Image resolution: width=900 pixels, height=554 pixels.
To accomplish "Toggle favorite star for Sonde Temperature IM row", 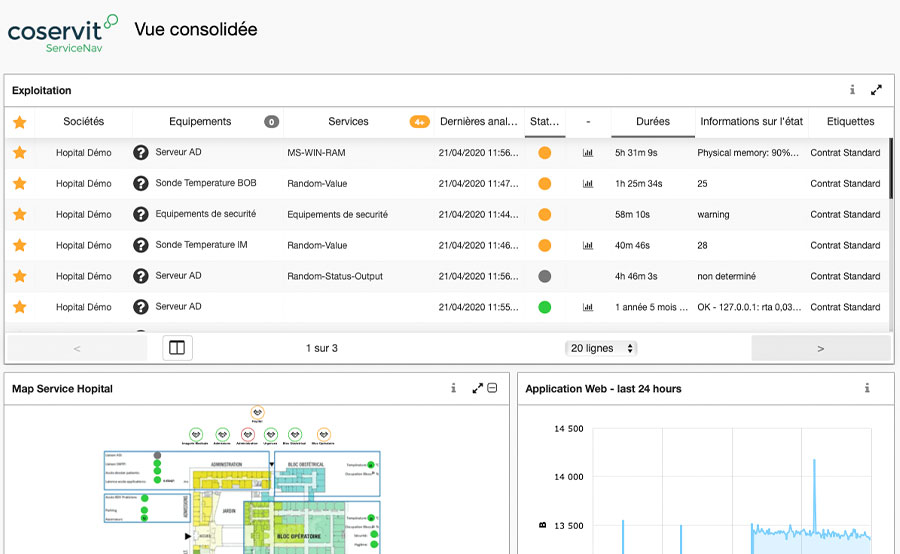I will 20,245.
